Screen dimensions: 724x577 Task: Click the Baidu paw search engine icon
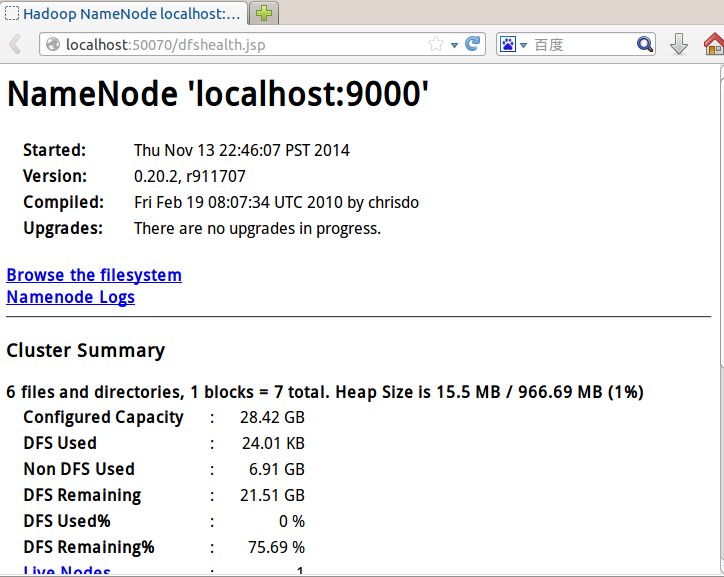[507, 44]
